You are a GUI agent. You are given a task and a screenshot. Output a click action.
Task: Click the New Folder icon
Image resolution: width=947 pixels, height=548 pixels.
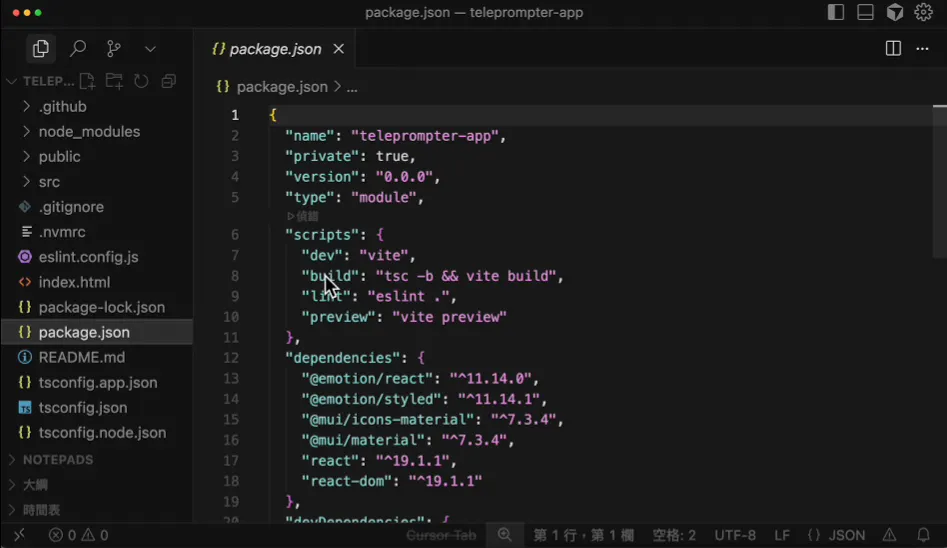click(x=114, y=81)
